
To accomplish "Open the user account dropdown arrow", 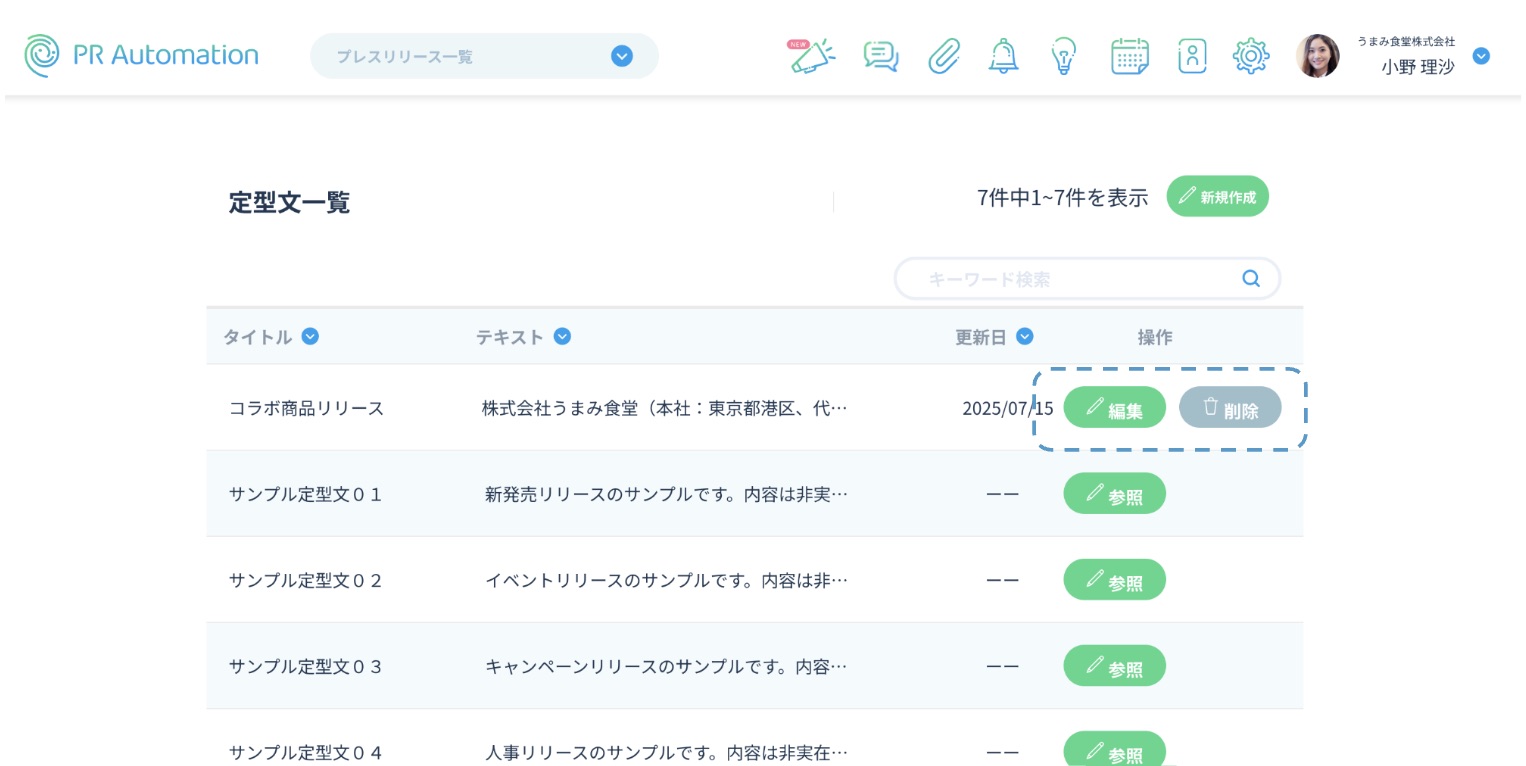I will click(1481, 56).
